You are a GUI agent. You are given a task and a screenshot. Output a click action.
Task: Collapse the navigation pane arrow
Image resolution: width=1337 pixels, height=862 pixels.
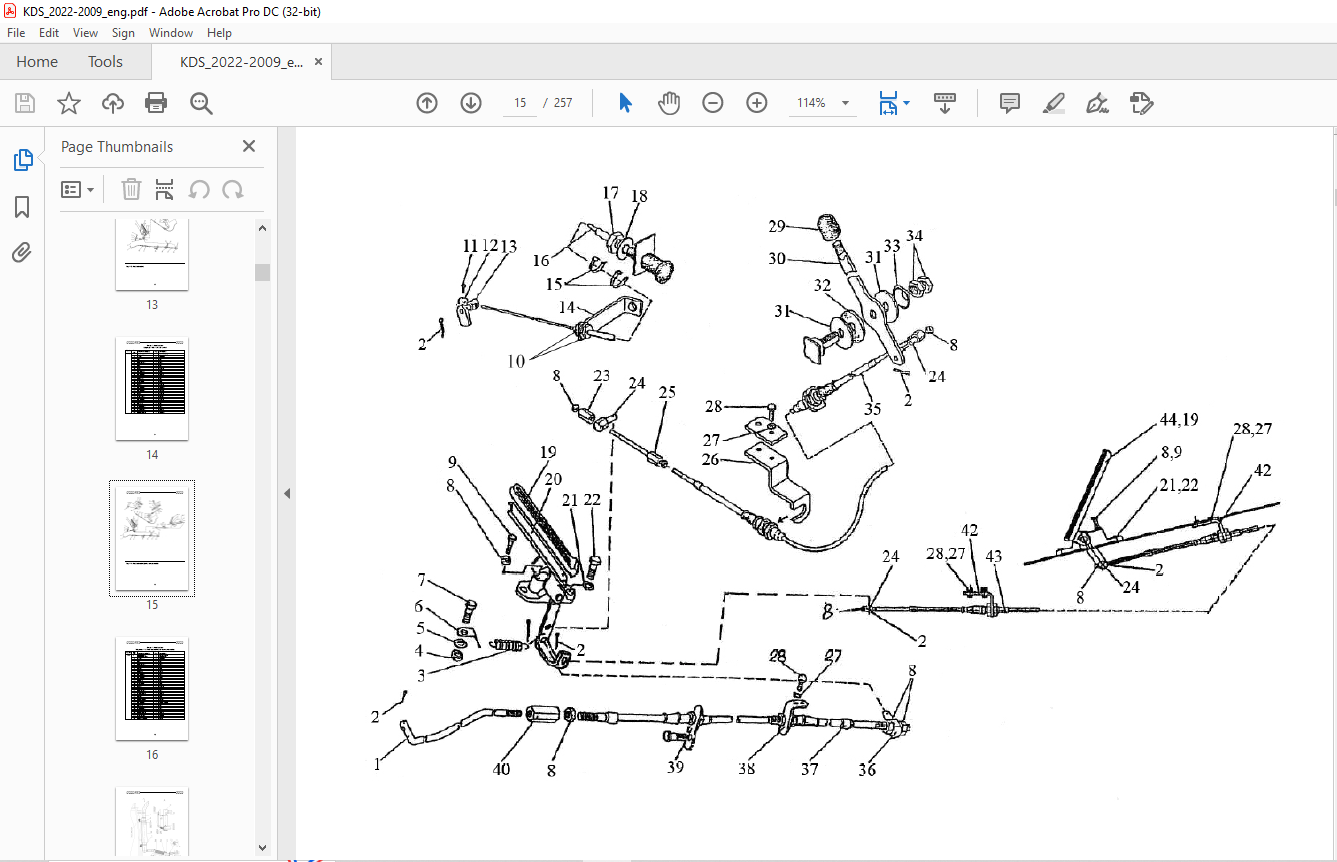(286, 493)
